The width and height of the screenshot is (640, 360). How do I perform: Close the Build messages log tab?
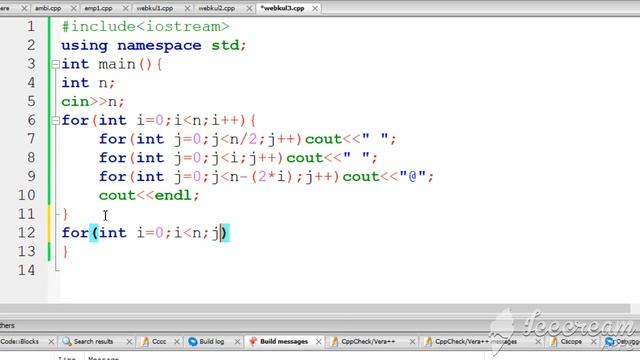pyautogui.click(x=318, y=341)
